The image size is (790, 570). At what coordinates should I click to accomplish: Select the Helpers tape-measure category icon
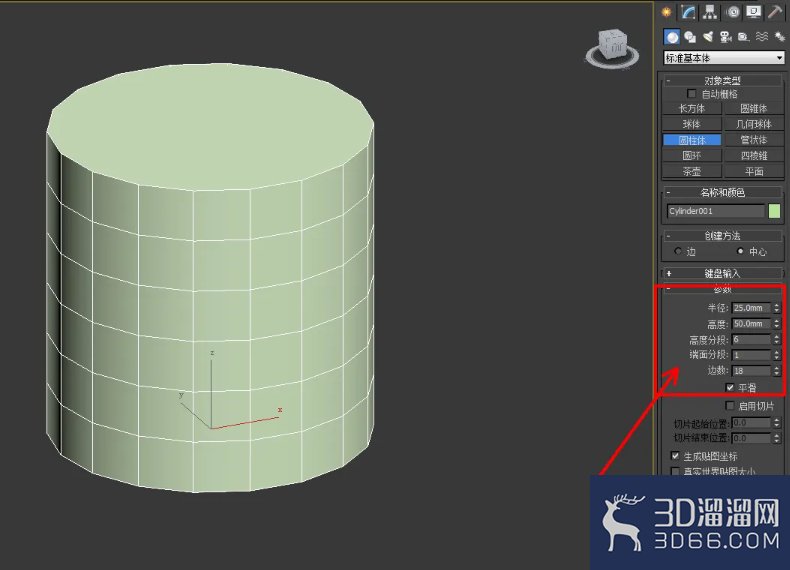coord(743,37)
